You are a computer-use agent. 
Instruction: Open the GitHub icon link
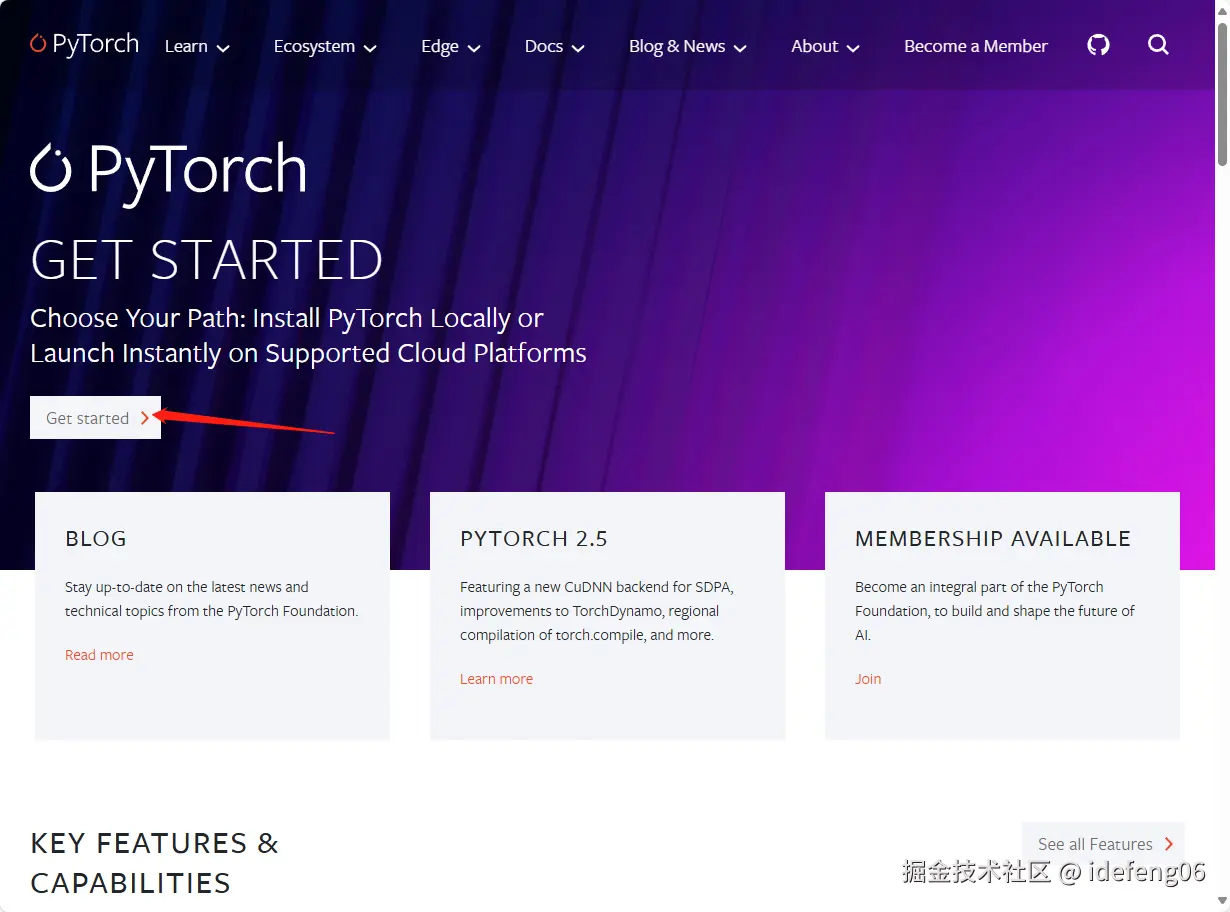tap(1098, 45)
